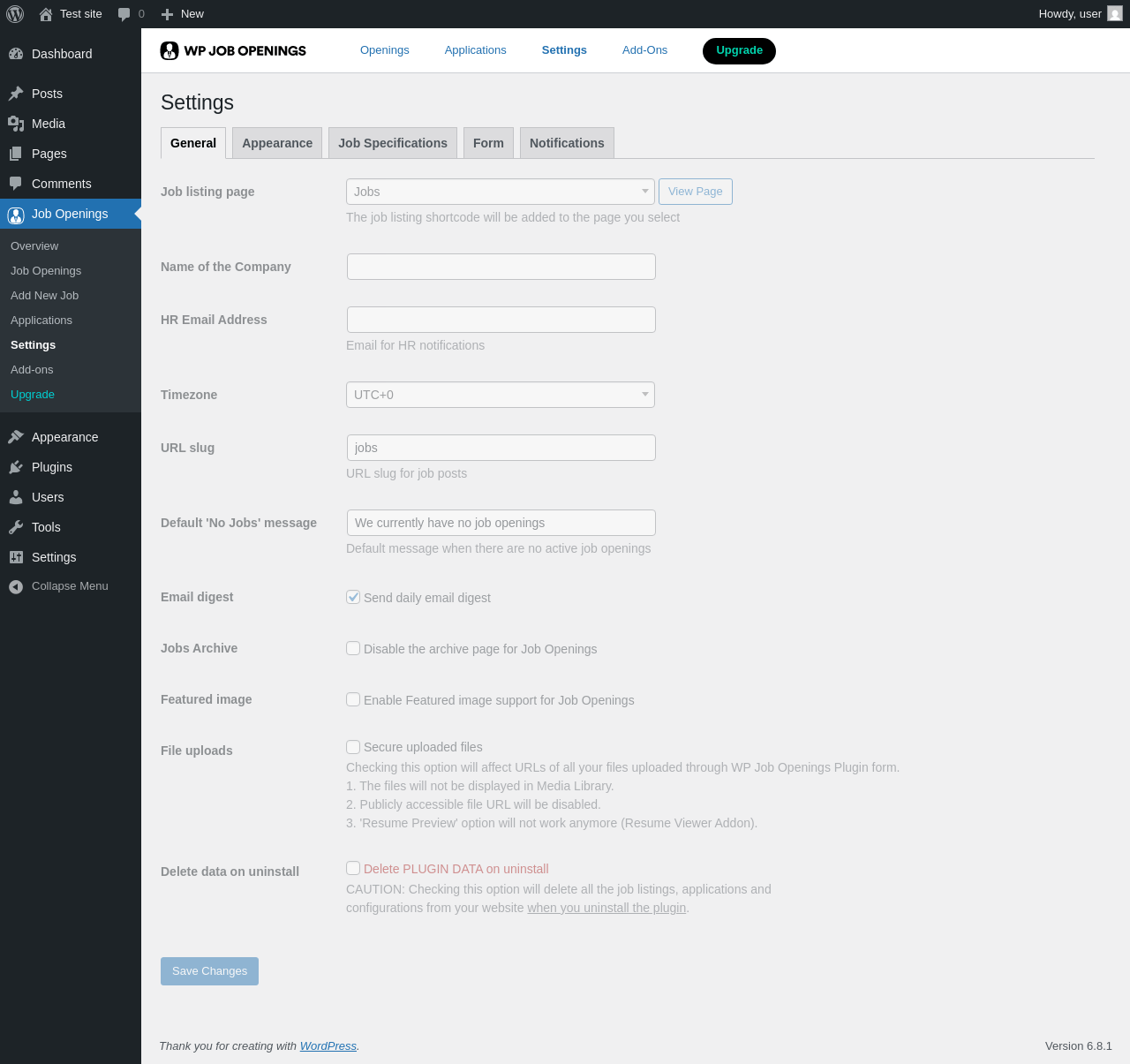Click the Appearance paintbrush icon
The image size is (1130, 1064).
coord(16,437)
